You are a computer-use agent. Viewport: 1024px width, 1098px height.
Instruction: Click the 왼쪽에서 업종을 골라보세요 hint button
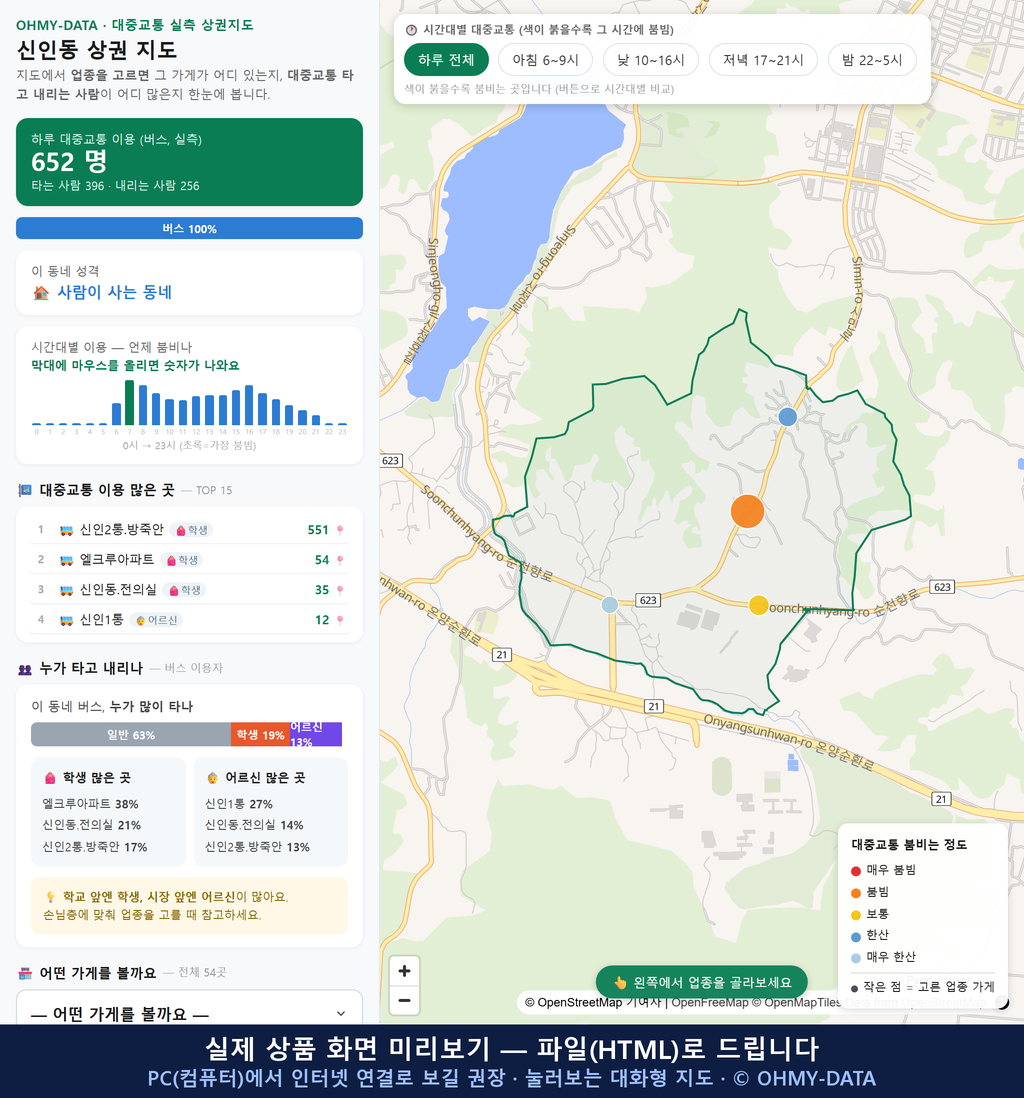(x=702, y=982)
